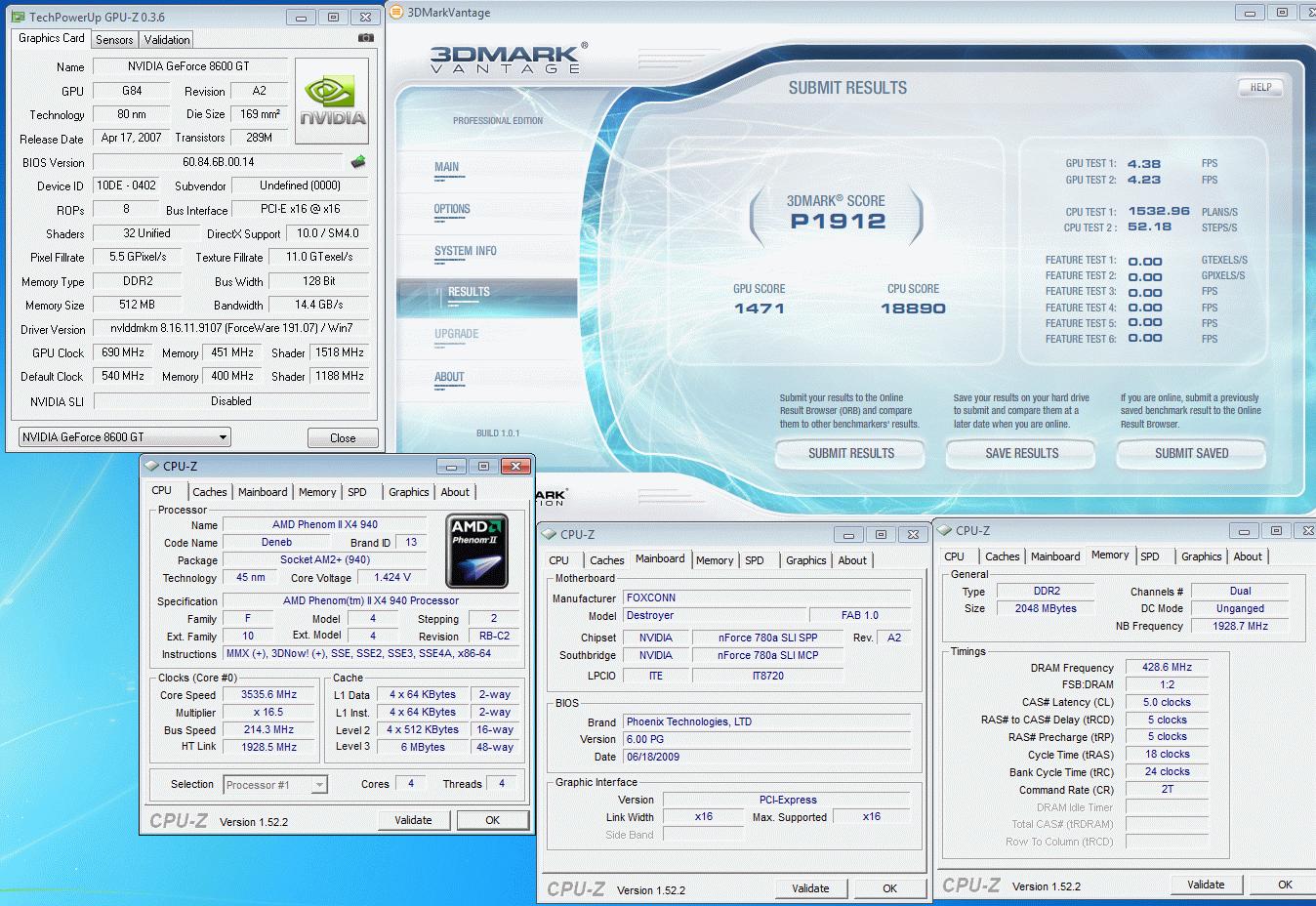Click the NVIDIA logo in GPU-Z
This screenshot has width=1316, height=906.
coord(333,102)
